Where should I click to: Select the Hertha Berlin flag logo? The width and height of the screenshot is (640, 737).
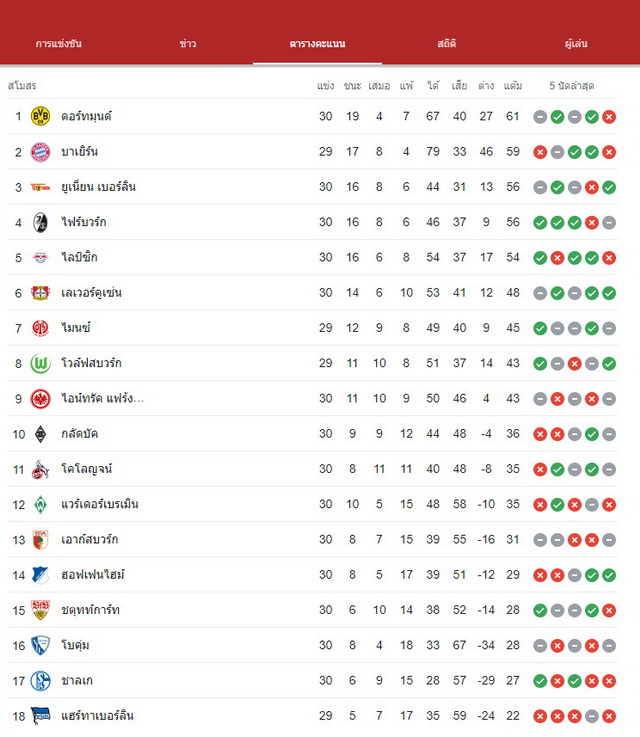coord(40,716)
